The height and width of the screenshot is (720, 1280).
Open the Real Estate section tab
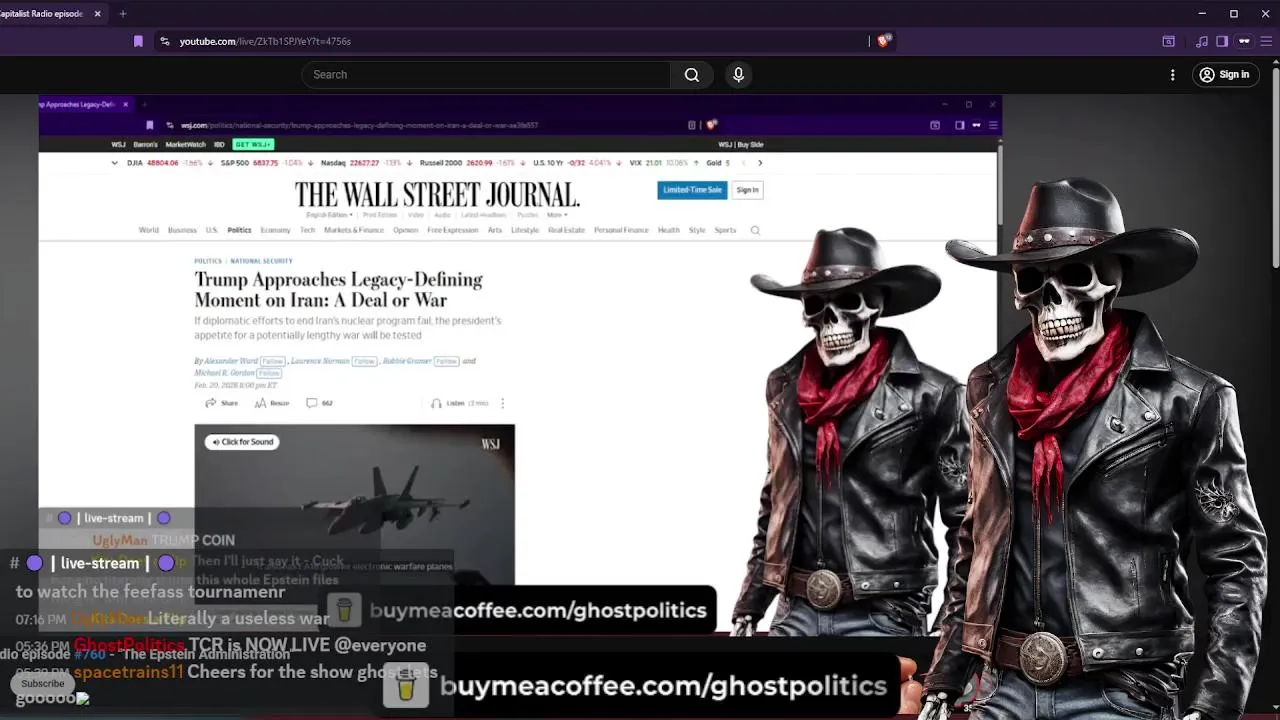566,230
